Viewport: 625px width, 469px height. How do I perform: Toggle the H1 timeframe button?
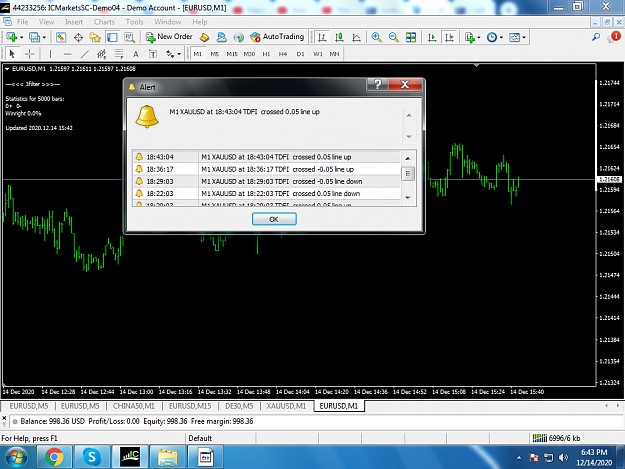(266, 54)
